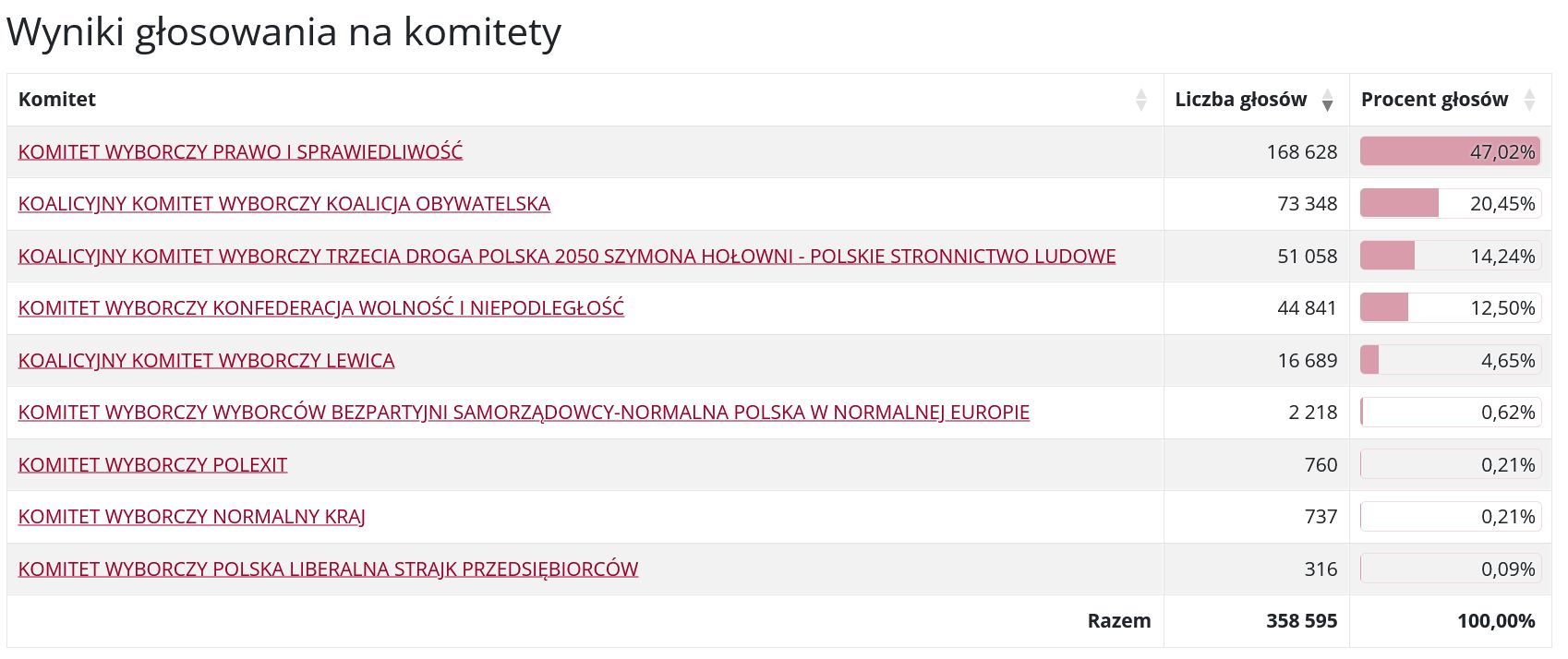The image size is (1568, 659).
Task: Click the Razem total row label
Action: (1118, 621)
